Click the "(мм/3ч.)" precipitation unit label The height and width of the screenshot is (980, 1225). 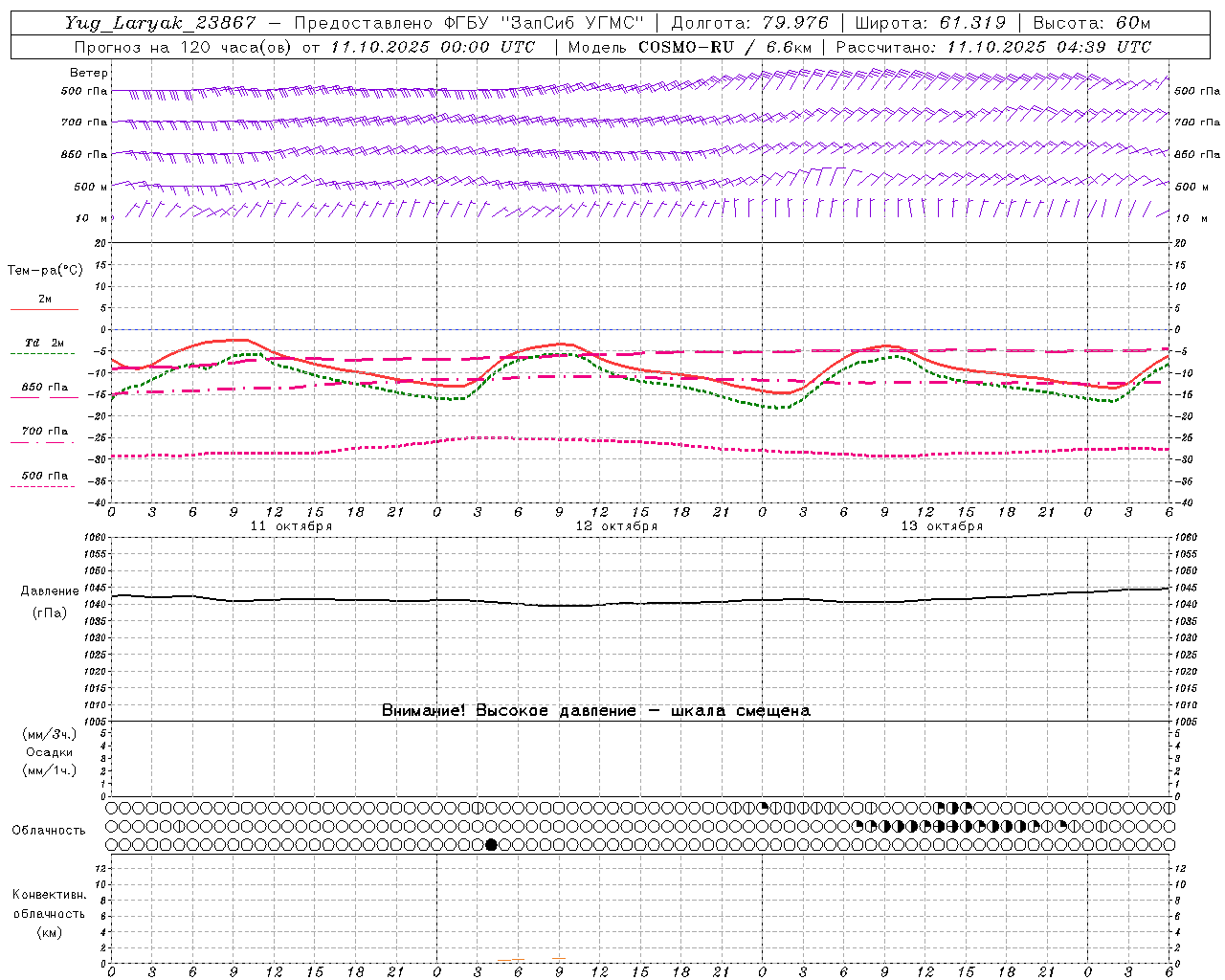tap(50, 734)
